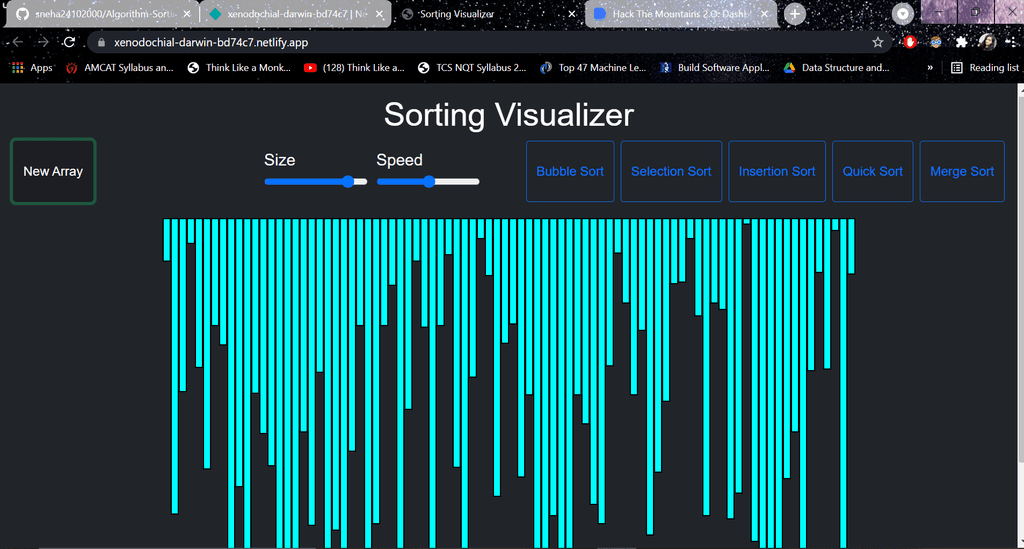The width and height of the screenshot is (1024, 549).
Task: Begin Quick Sort
Action: (872, 171)
